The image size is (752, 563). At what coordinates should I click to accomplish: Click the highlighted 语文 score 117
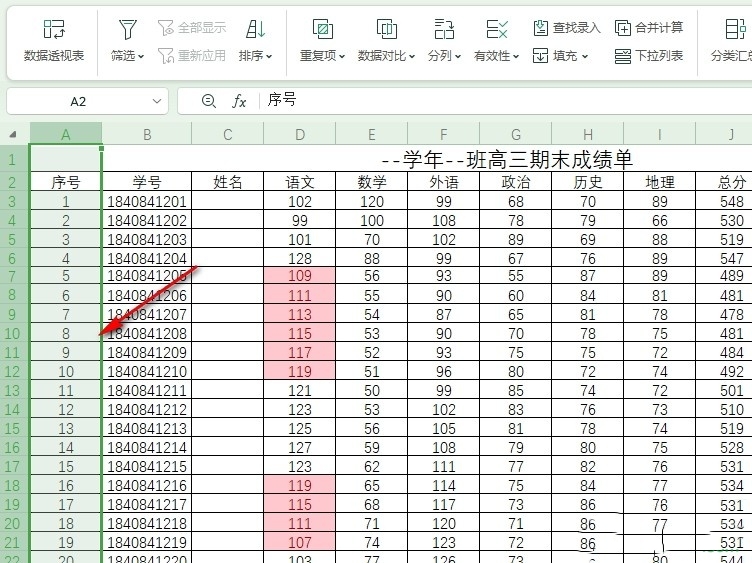tap(300, 352)
